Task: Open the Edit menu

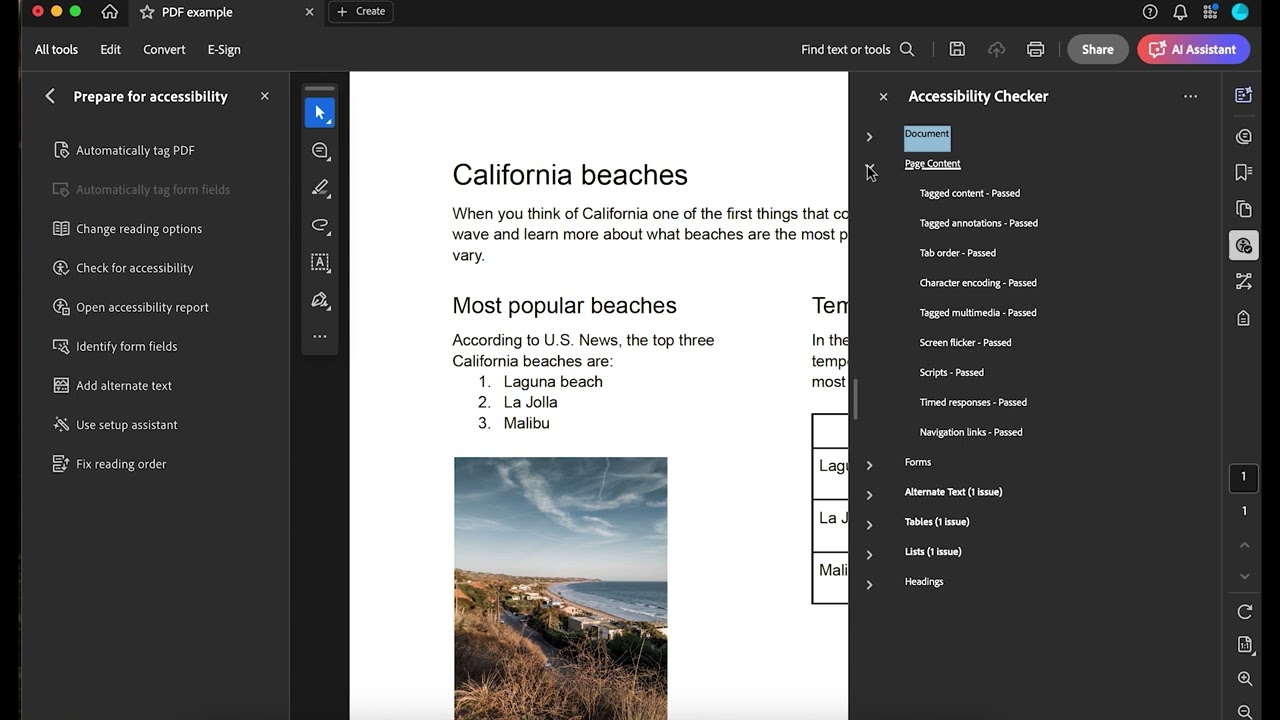Action: pos(110,49)
